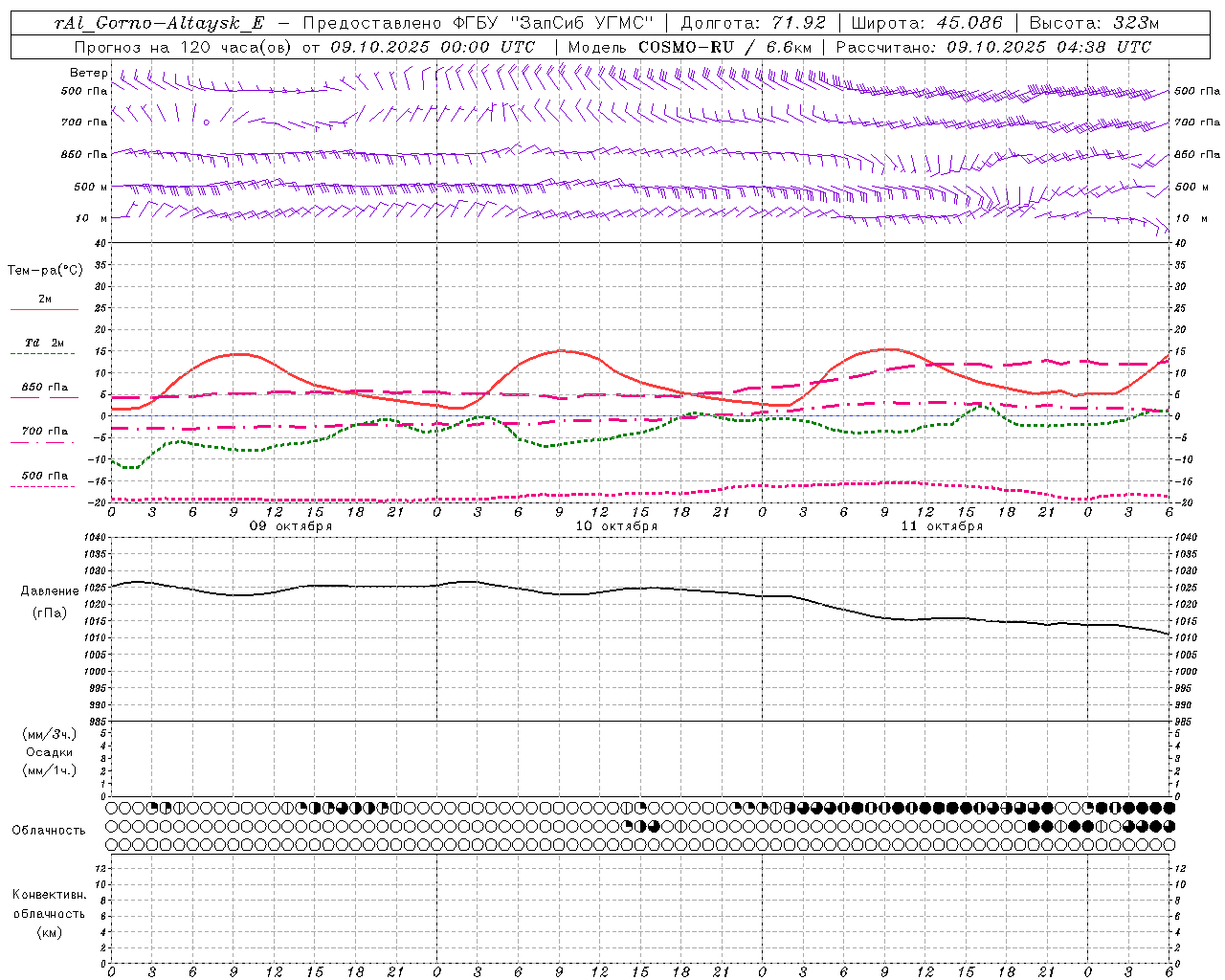Click the (мм/1ч.) precipitation unit label
1225x980 pixels.
click(50, 770)
